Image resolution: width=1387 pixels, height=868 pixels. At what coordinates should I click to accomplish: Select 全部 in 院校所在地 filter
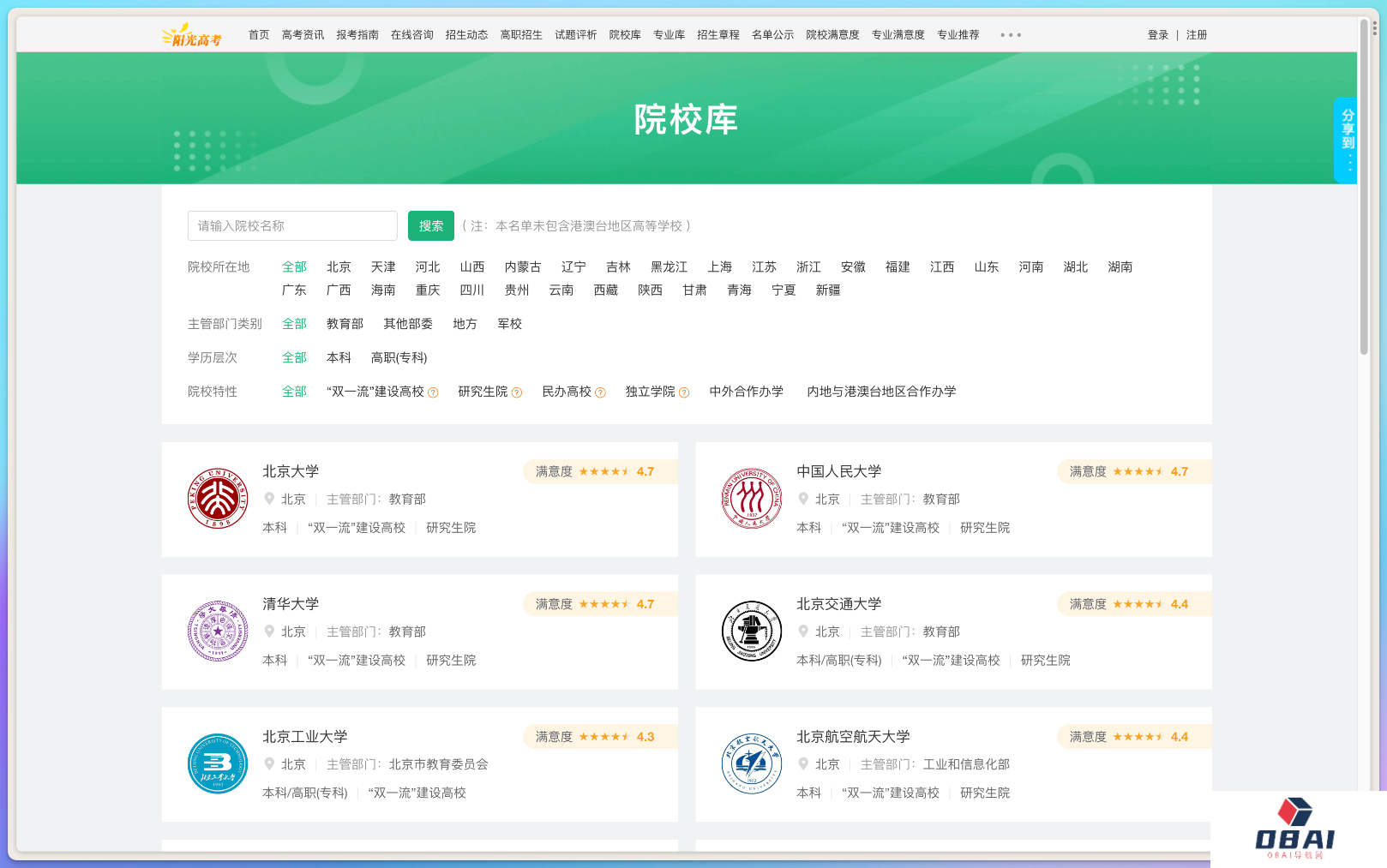point(294,267)
